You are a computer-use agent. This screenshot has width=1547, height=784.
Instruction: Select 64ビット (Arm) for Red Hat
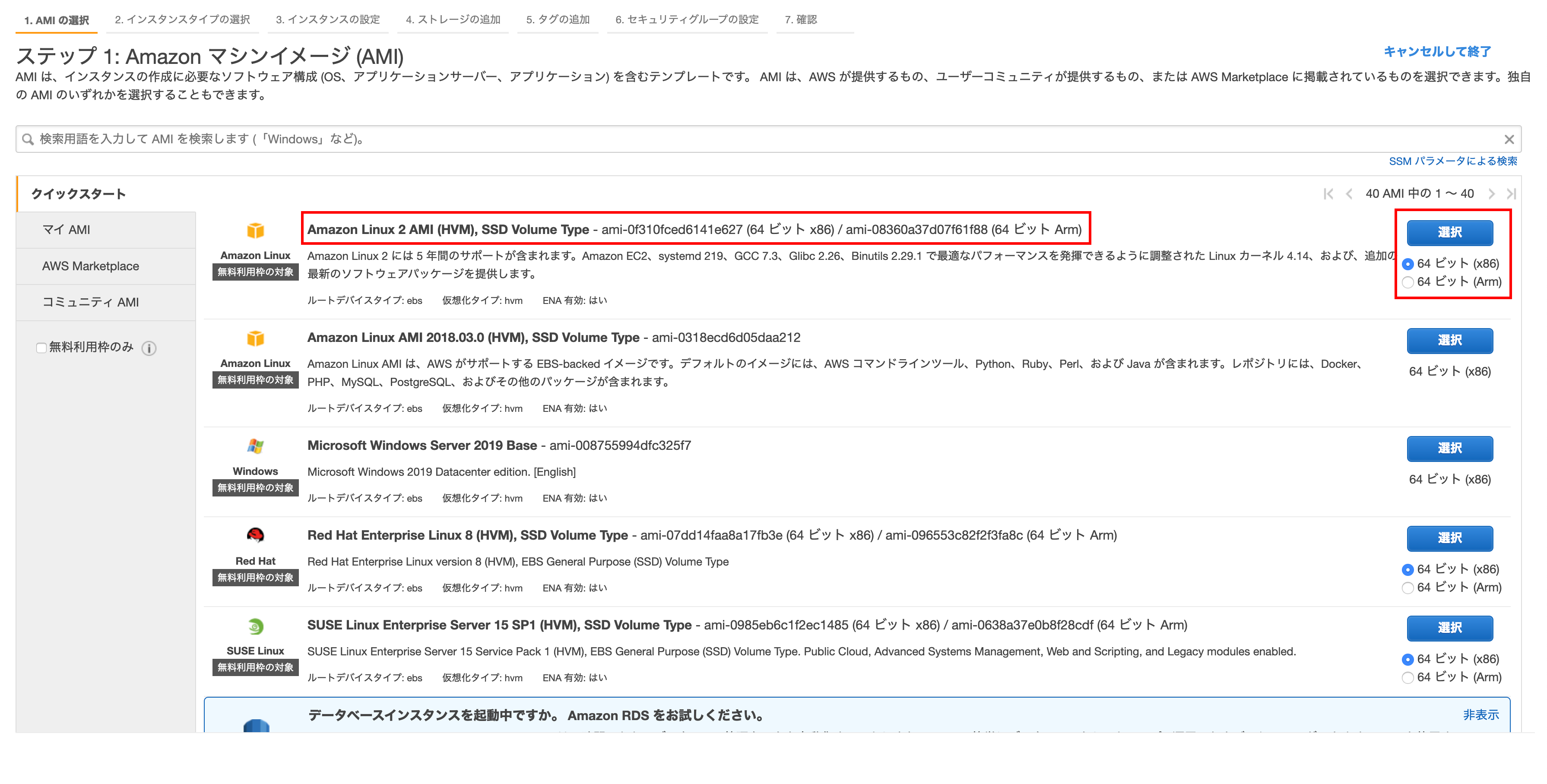pyautogui.click(x=1408, y=588)
